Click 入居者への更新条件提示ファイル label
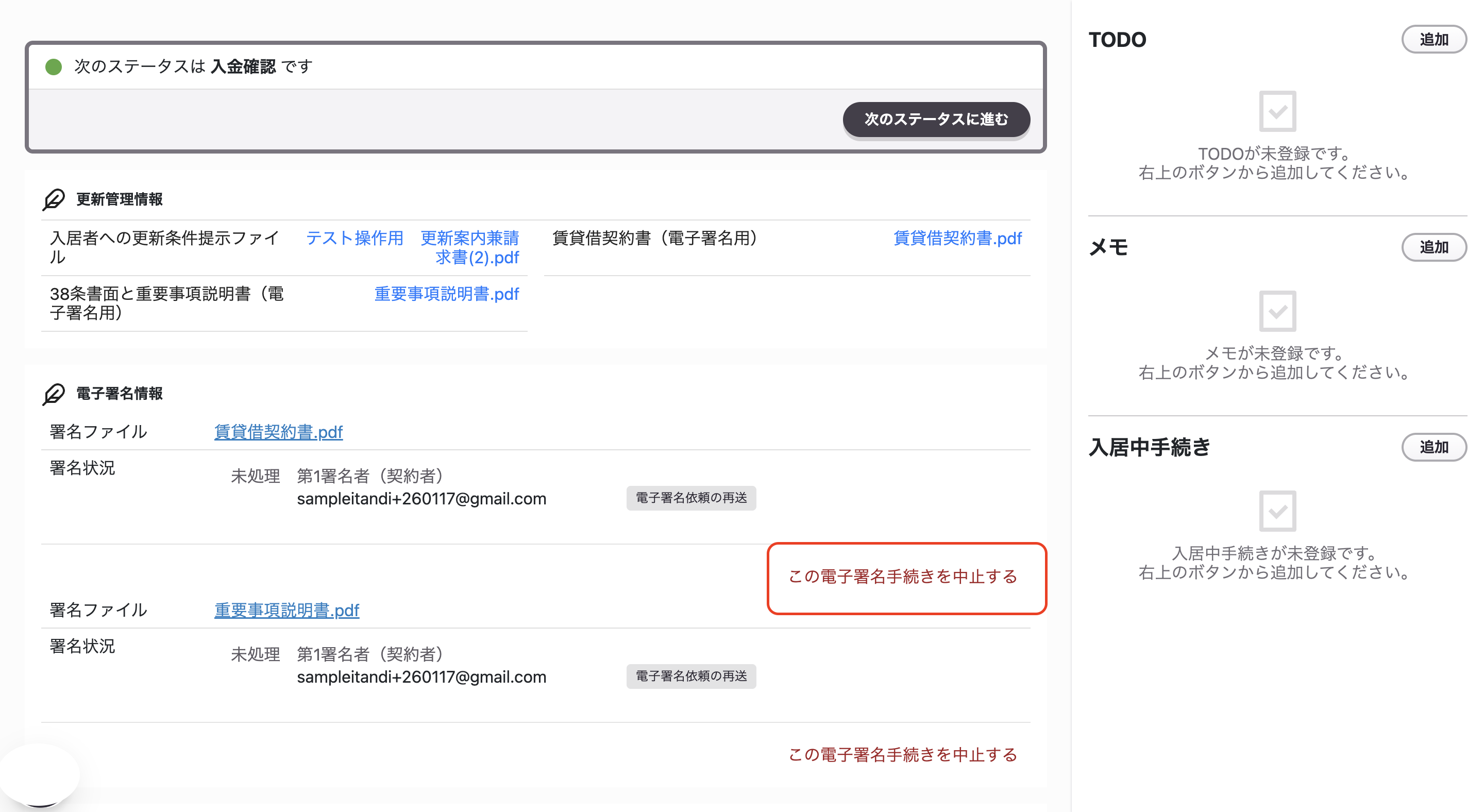 [165, 247]
